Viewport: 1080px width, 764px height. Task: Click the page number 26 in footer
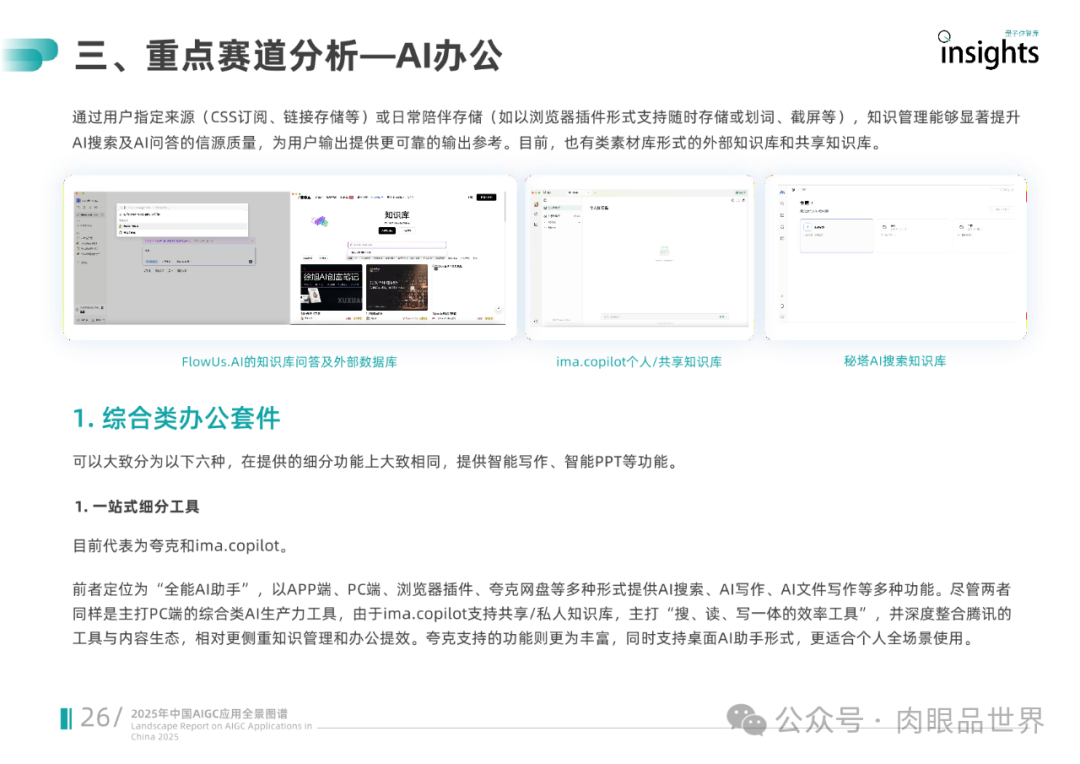(95, 718)
